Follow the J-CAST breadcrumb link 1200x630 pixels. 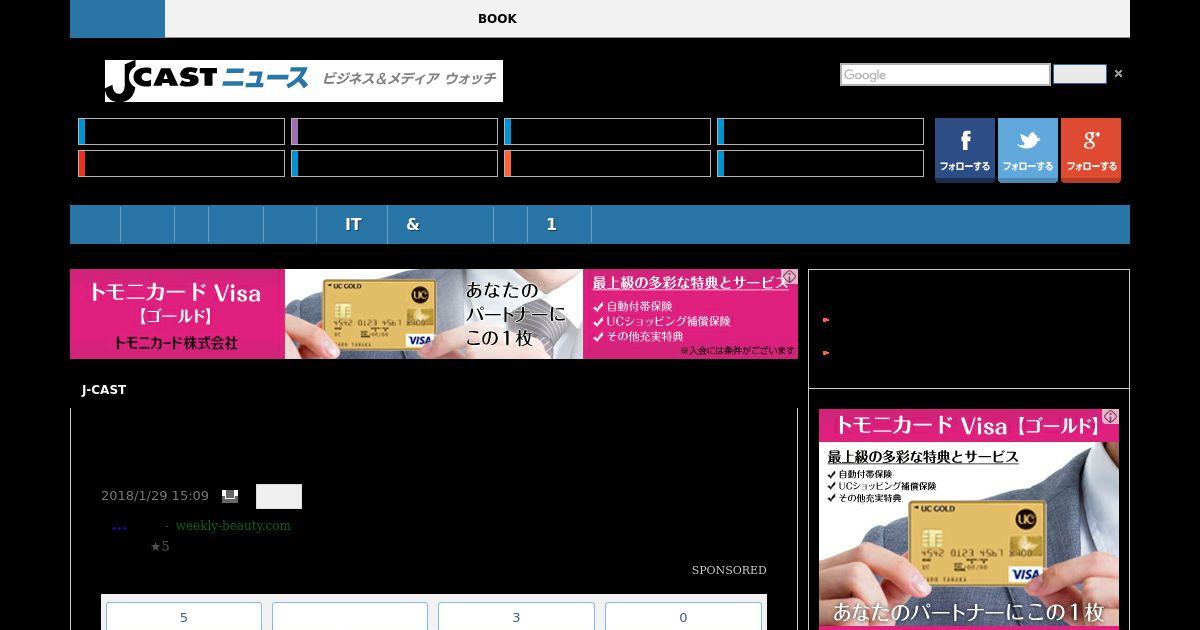pos(104,390)
